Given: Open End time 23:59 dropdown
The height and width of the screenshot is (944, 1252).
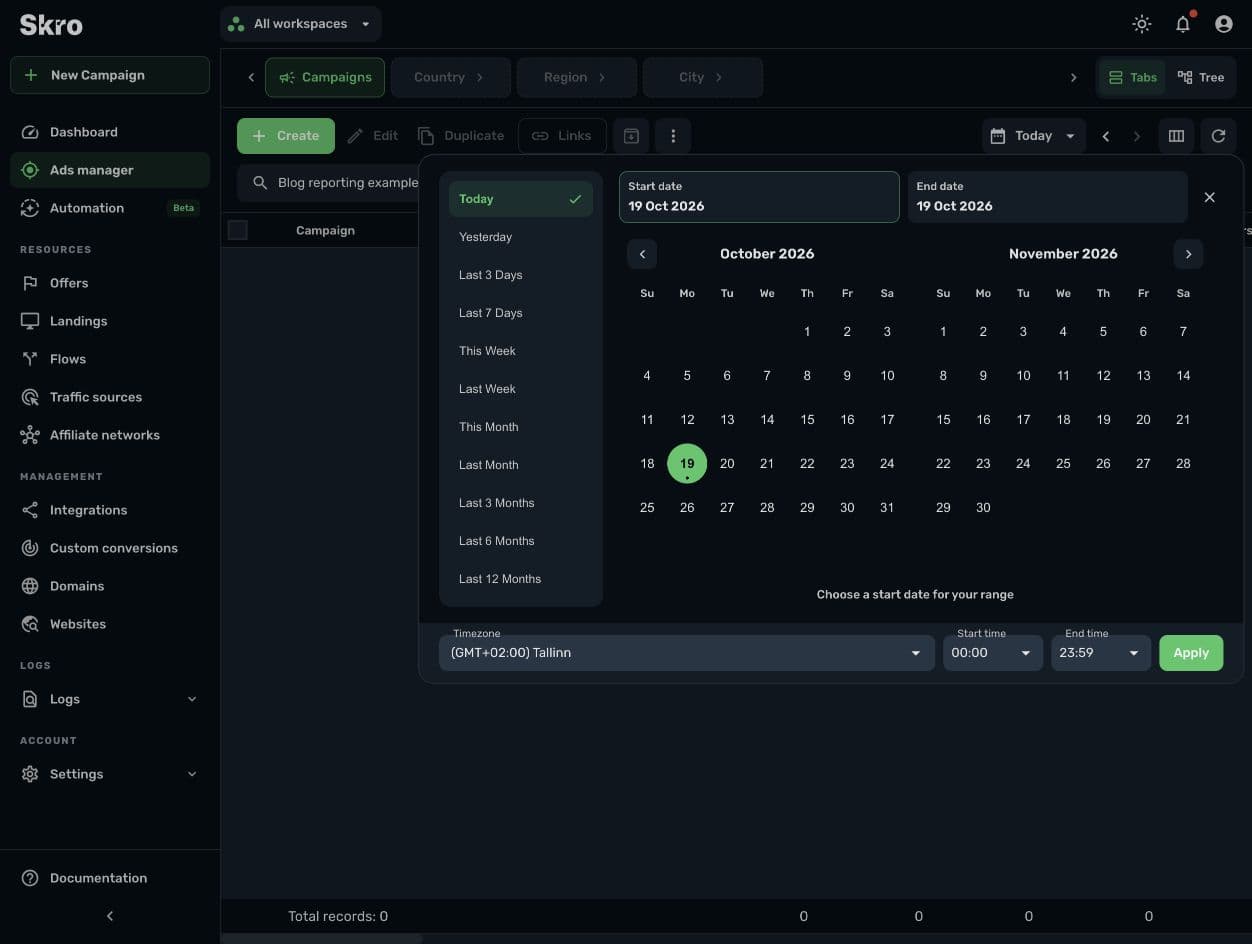Looking at the screenshot, I should pyautogui.click(x=1101, y=653).
